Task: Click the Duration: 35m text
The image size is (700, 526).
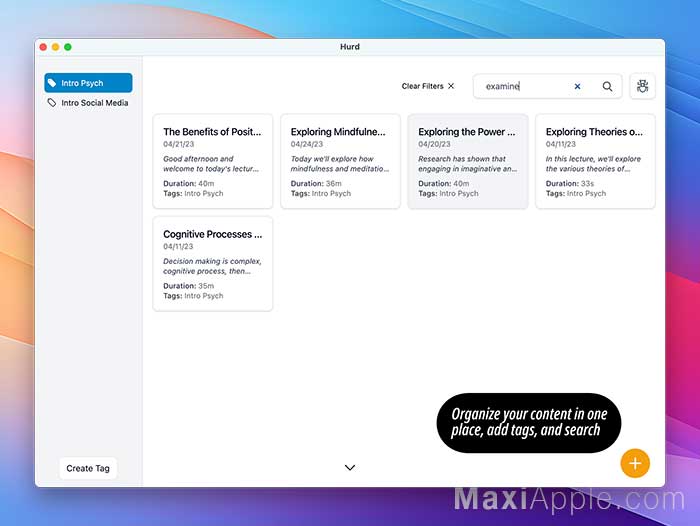Action: (188, 286)
